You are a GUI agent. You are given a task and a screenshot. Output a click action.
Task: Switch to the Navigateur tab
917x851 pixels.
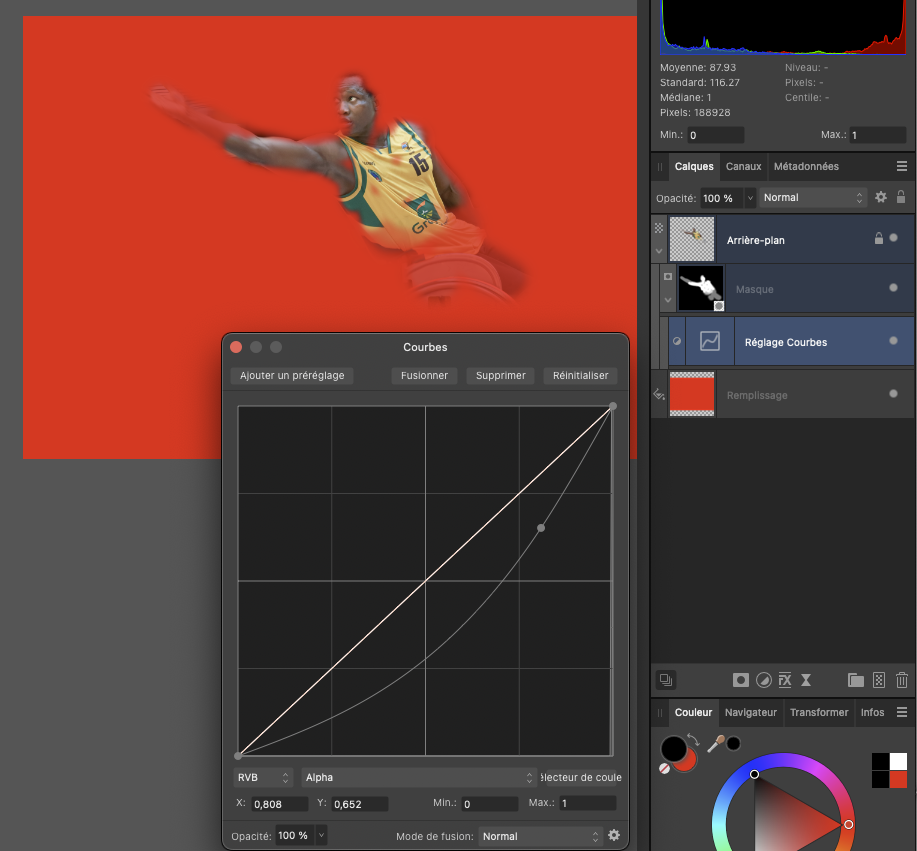pos(750,712)
